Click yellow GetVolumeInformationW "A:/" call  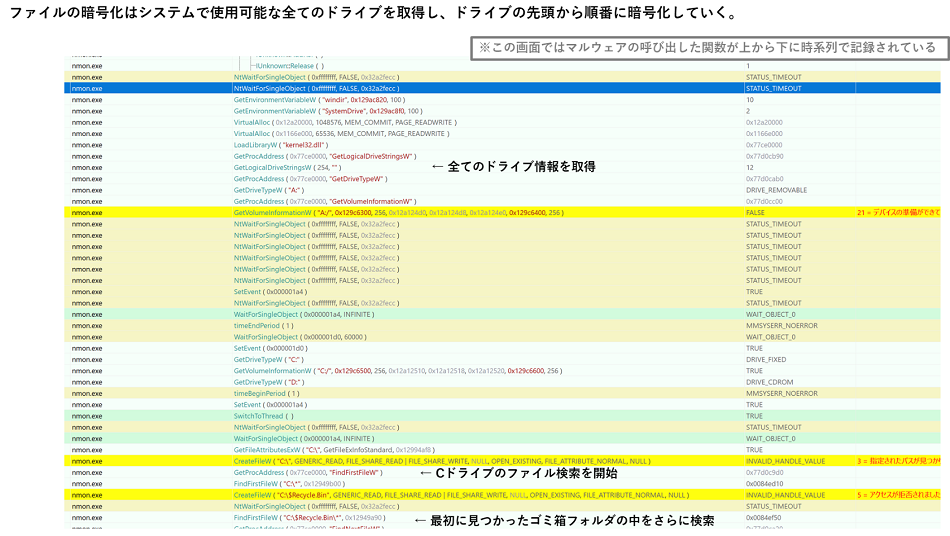click(x=399, y=213)
